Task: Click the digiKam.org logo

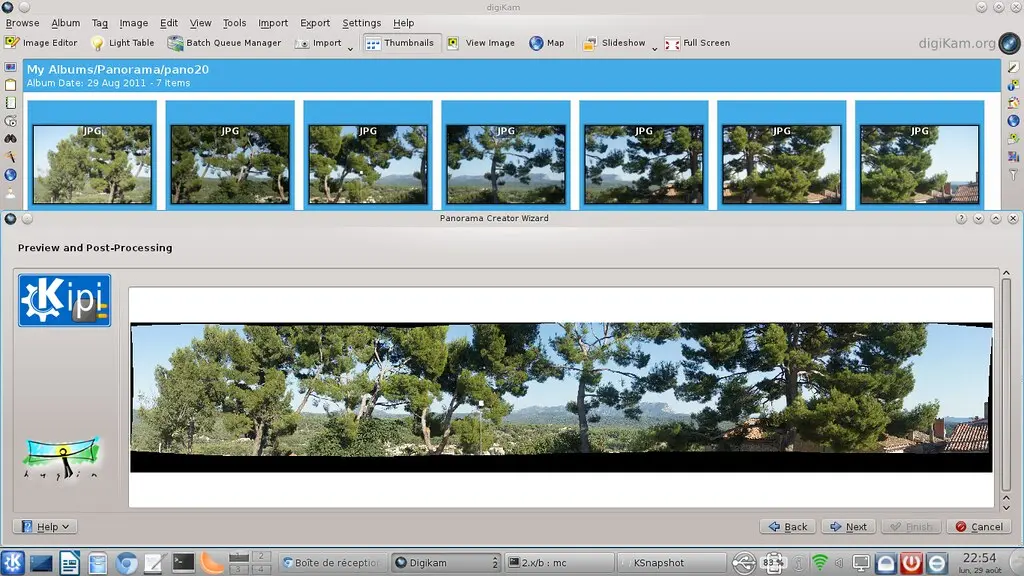Action: pos(957,43)
